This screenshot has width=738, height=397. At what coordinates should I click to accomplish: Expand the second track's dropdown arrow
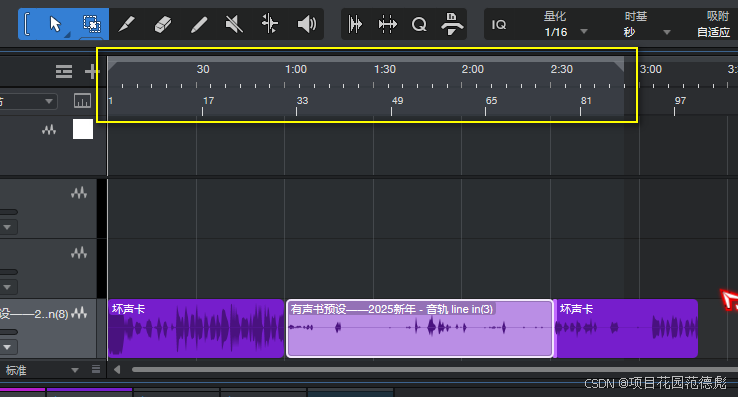point(8,227)
